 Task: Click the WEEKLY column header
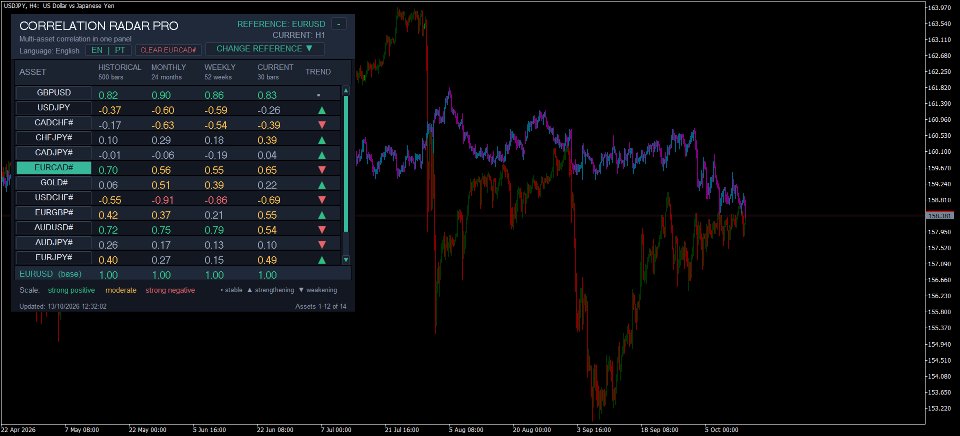coord(219,67)
